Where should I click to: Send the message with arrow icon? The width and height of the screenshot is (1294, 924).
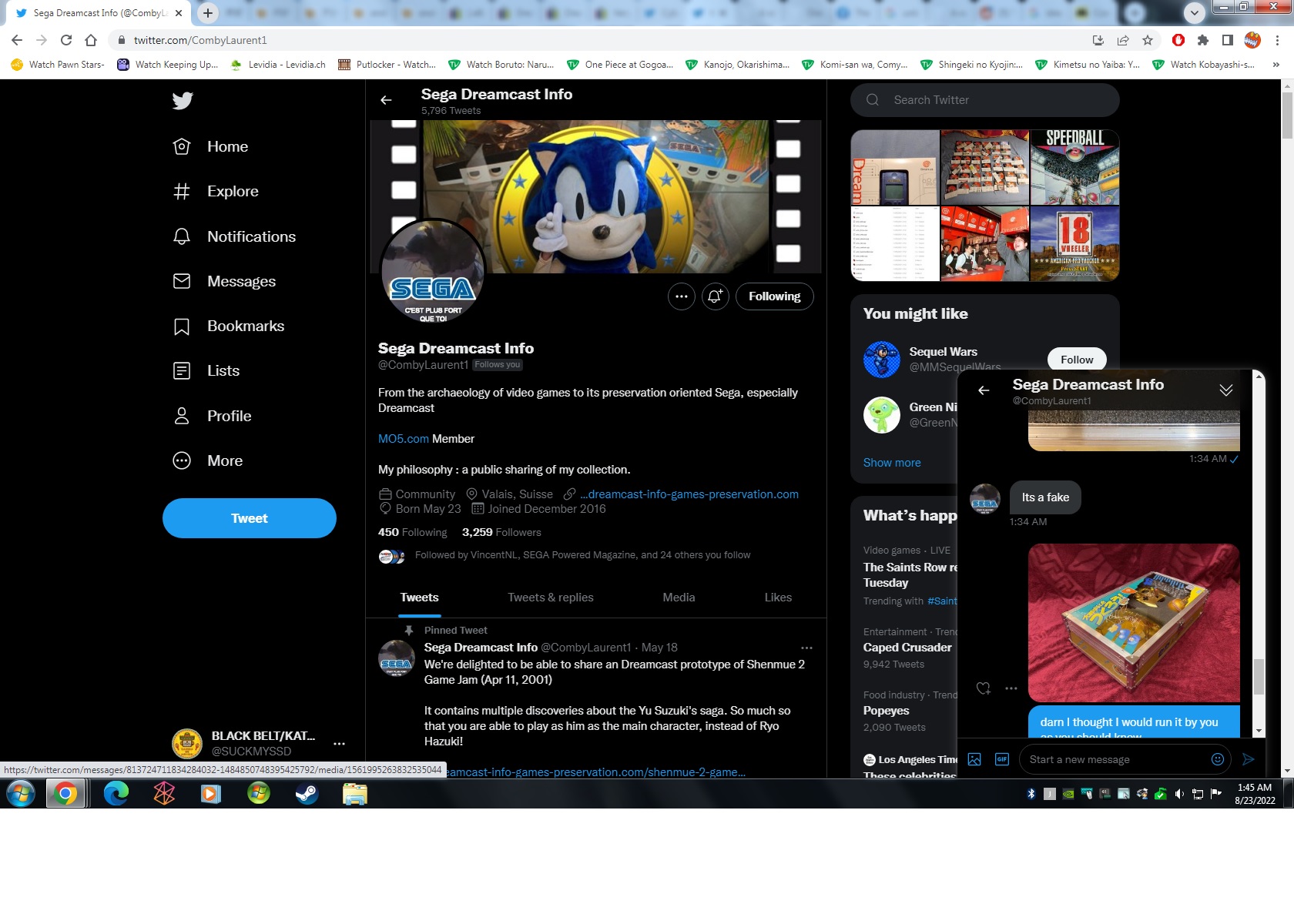pyautogui.click(x=1249, y=759)
